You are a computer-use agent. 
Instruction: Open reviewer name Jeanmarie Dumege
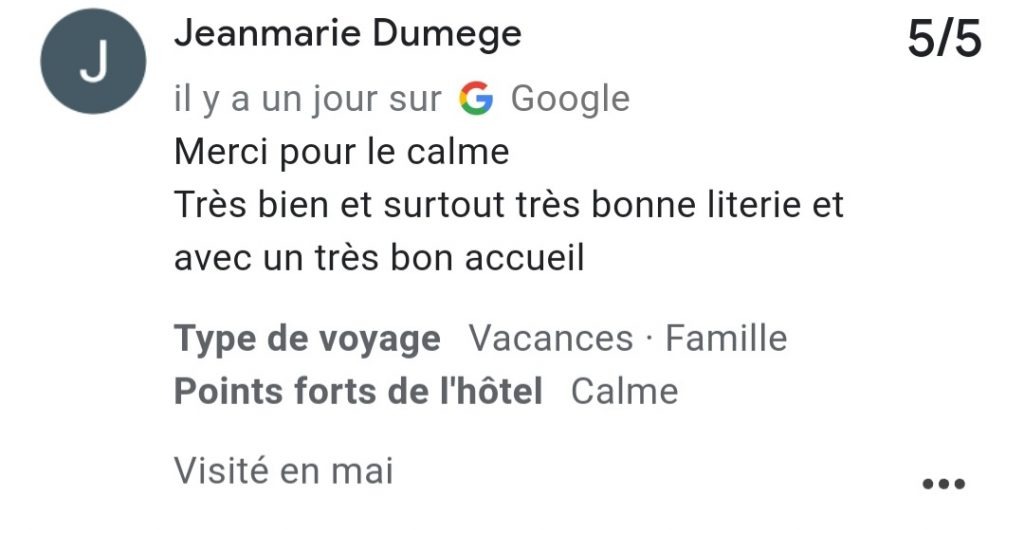347,34
